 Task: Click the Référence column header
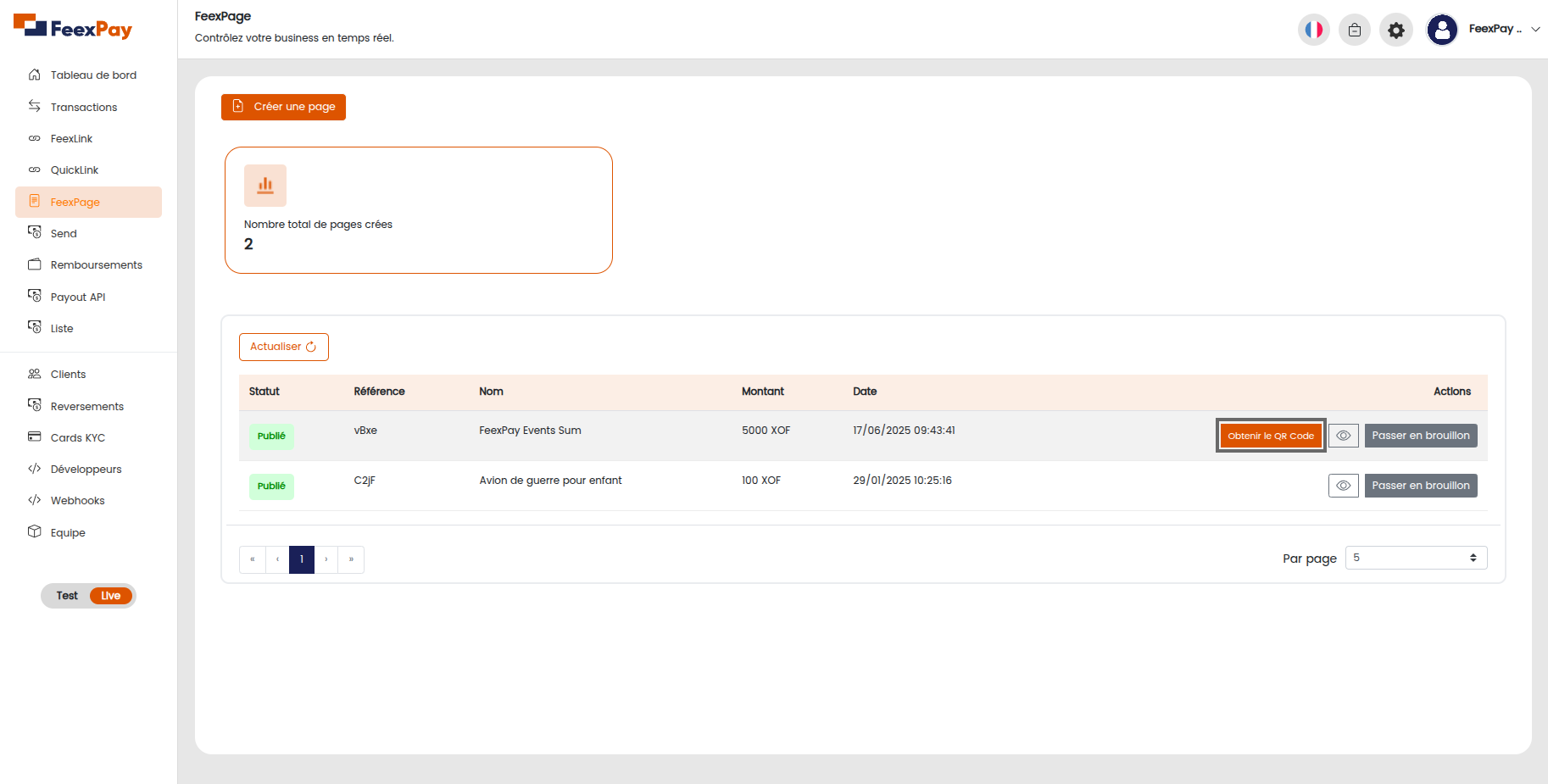[x=379, y=392]
